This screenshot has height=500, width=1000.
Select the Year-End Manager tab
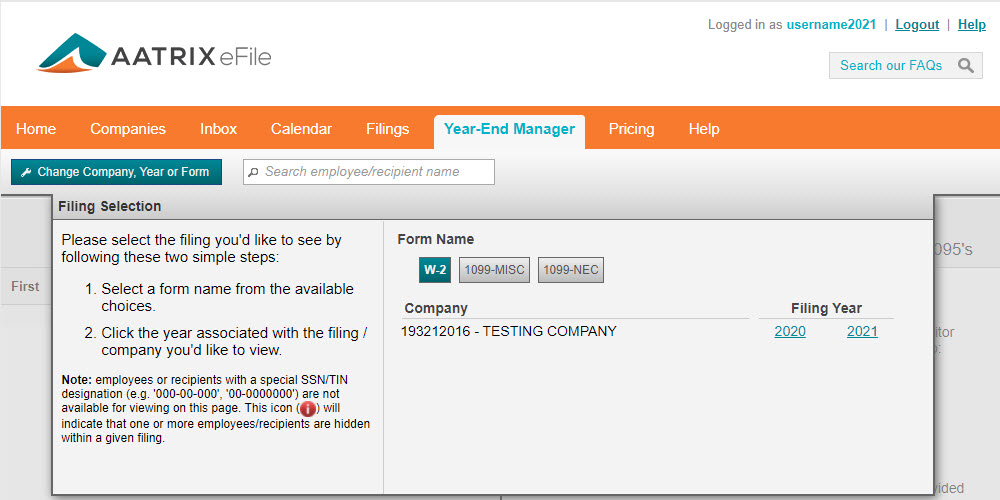pos(509,129)
